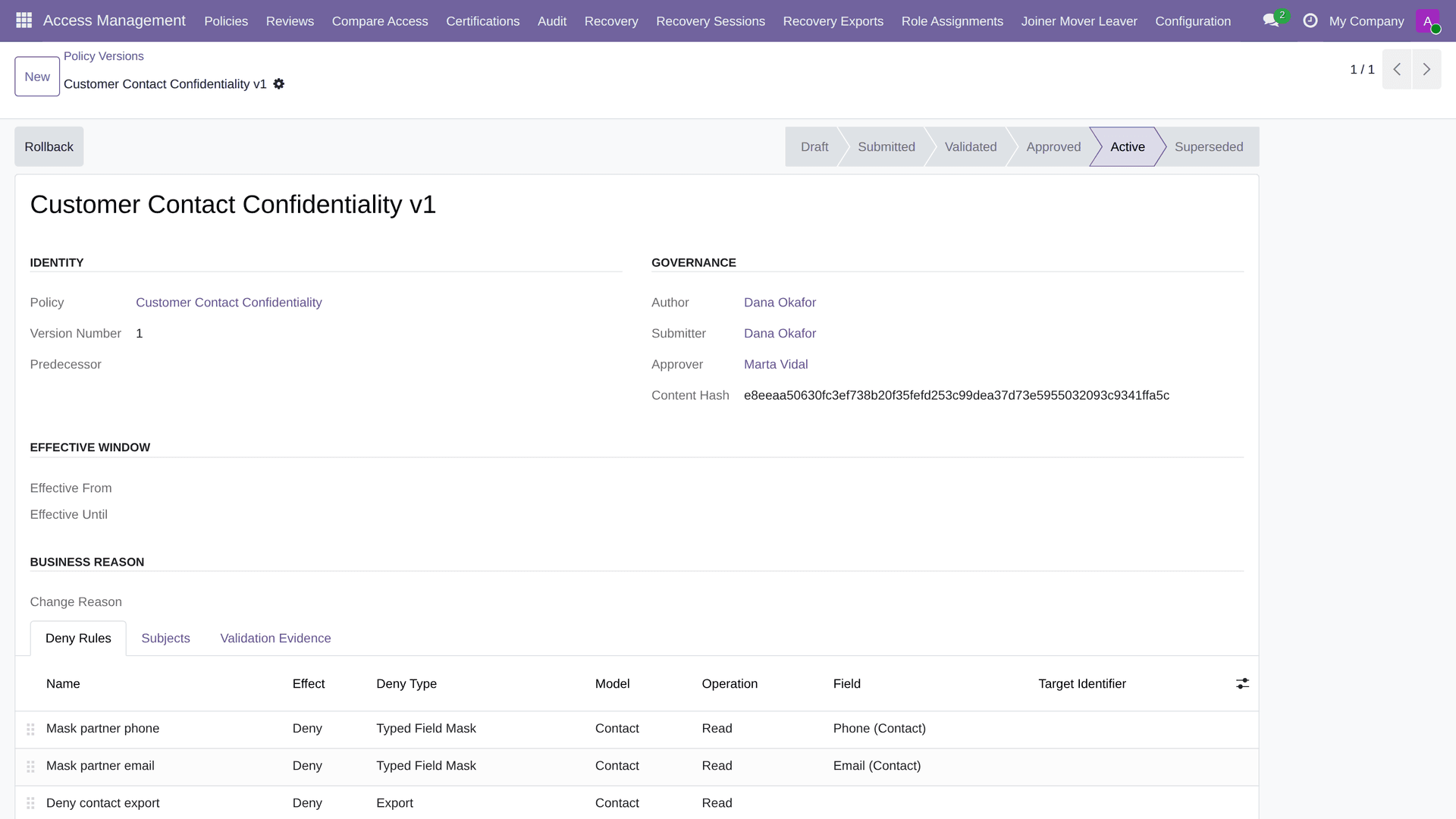
Task: Go to next record arrow
Action: [1426, 69]
